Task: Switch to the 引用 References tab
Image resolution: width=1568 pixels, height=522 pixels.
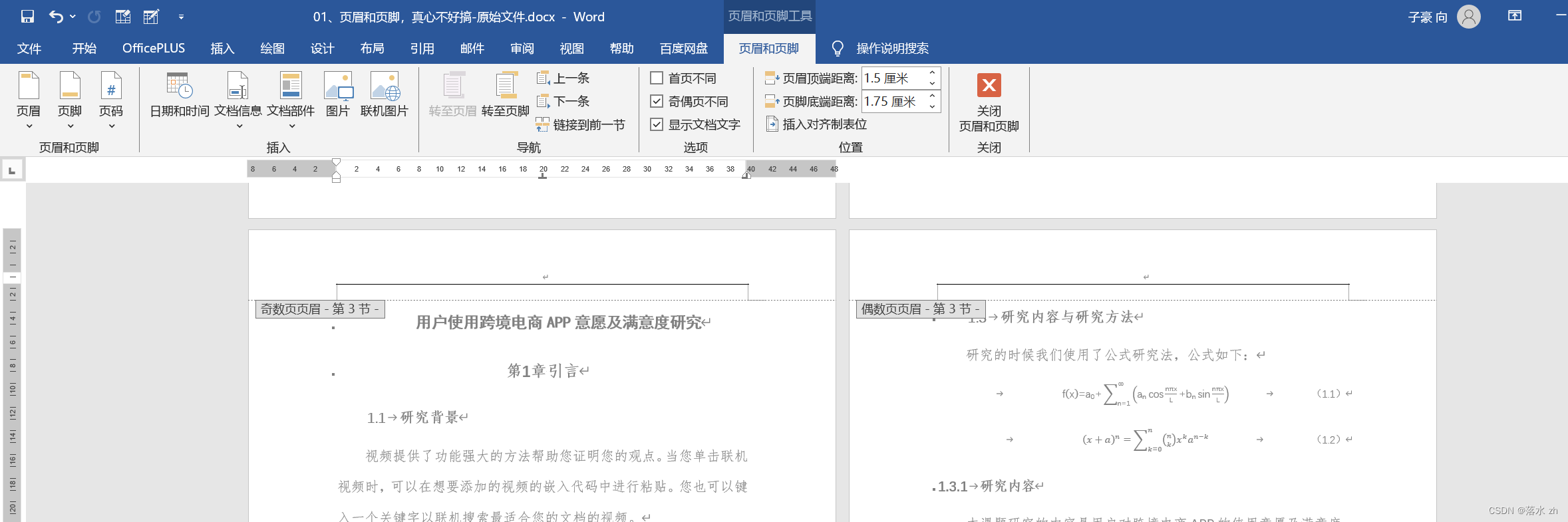Action: point(422,49)
